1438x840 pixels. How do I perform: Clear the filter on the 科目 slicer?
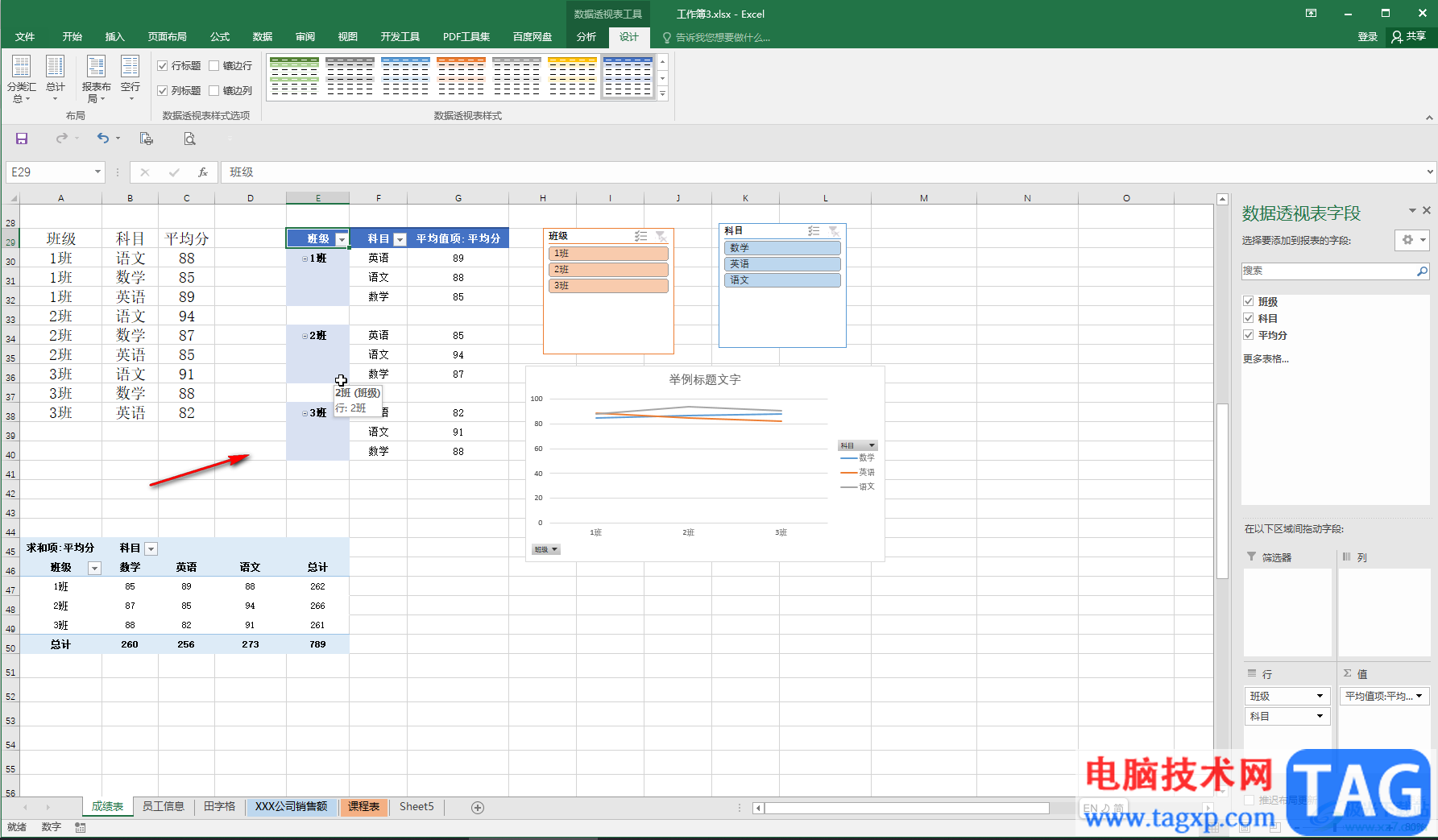[x=834, y=231]
